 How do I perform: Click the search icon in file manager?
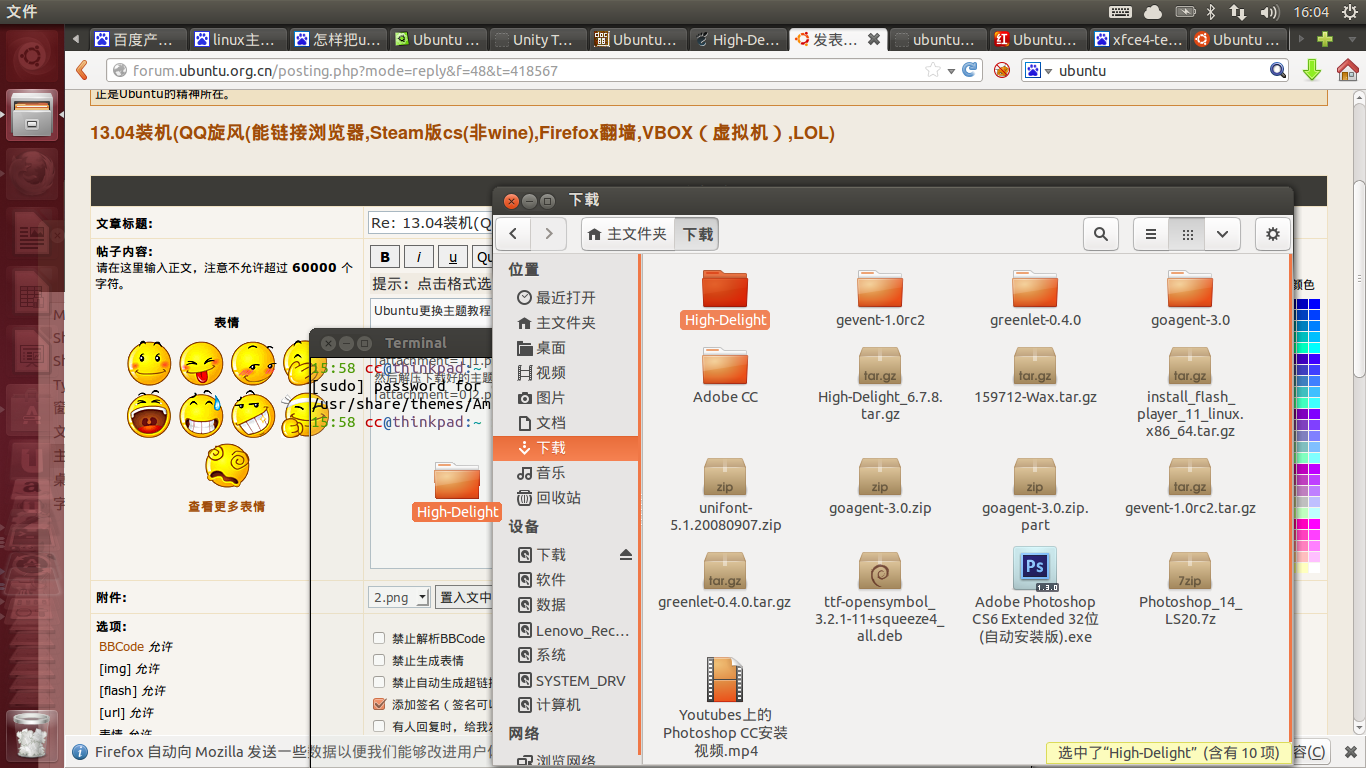click(x=1100, y=234)
